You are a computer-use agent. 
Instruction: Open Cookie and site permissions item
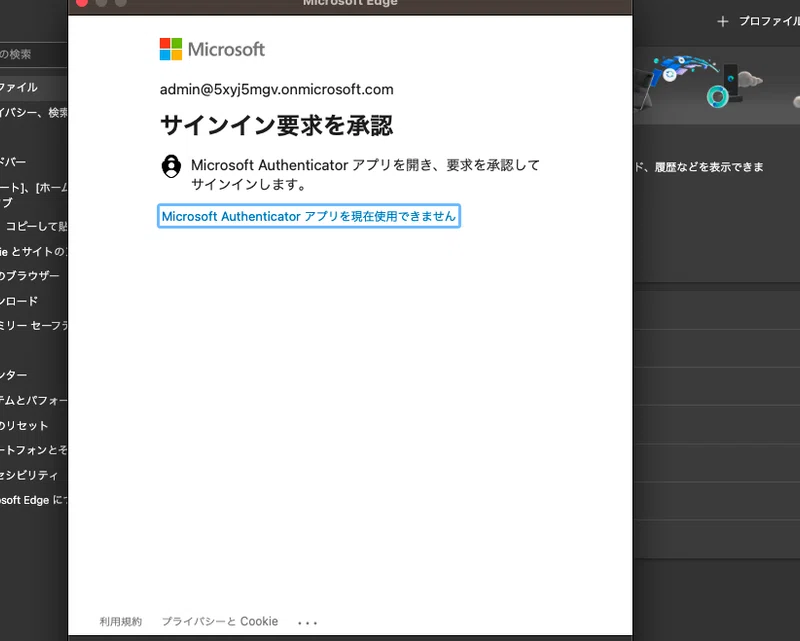click(x=33, y=251)
